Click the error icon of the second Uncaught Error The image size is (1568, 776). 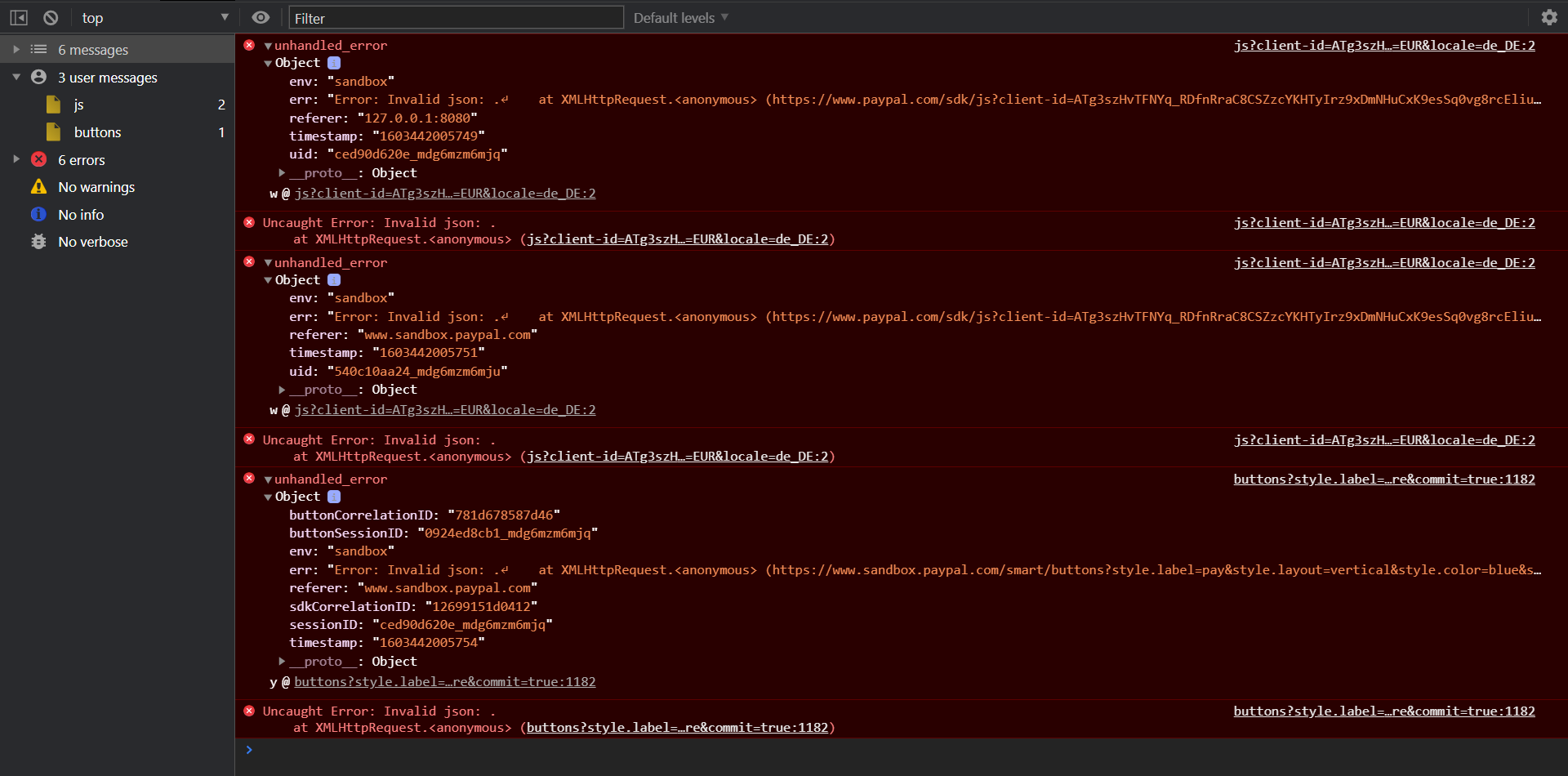coord(249,439)
